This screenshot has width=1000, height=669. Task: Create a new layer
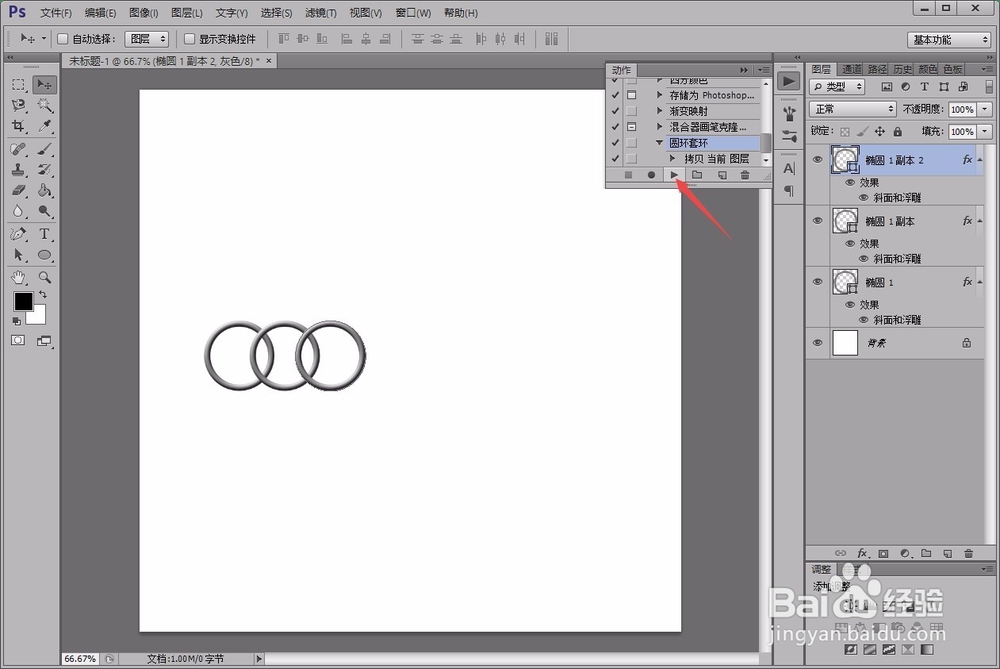click(948, 554)
